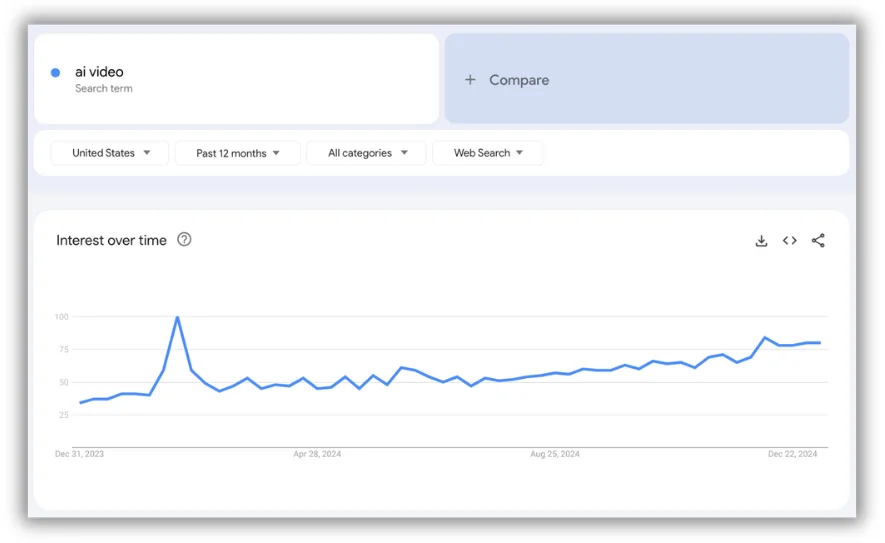Image resolution: width=885 pixels, height=543 pixels.
Task: Open the All categories dropdown
Action: coord(367,153)
